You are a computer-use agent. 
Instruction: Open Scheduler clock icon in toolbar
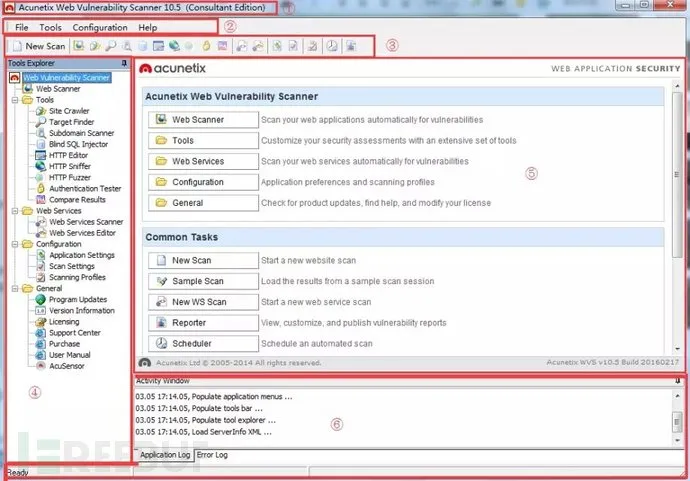[332, 46]
